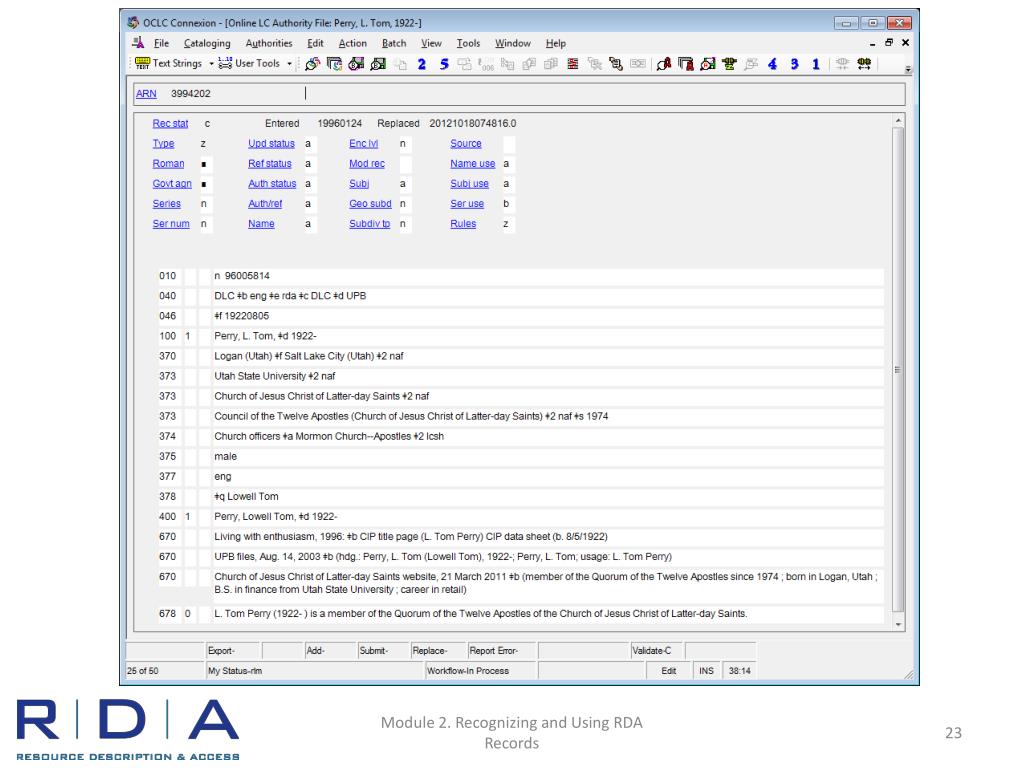Image resolution: width=1024 pixels, height=768 pixels.
Task: Click the Rec stat fixed field link
Action: [170, 123]
